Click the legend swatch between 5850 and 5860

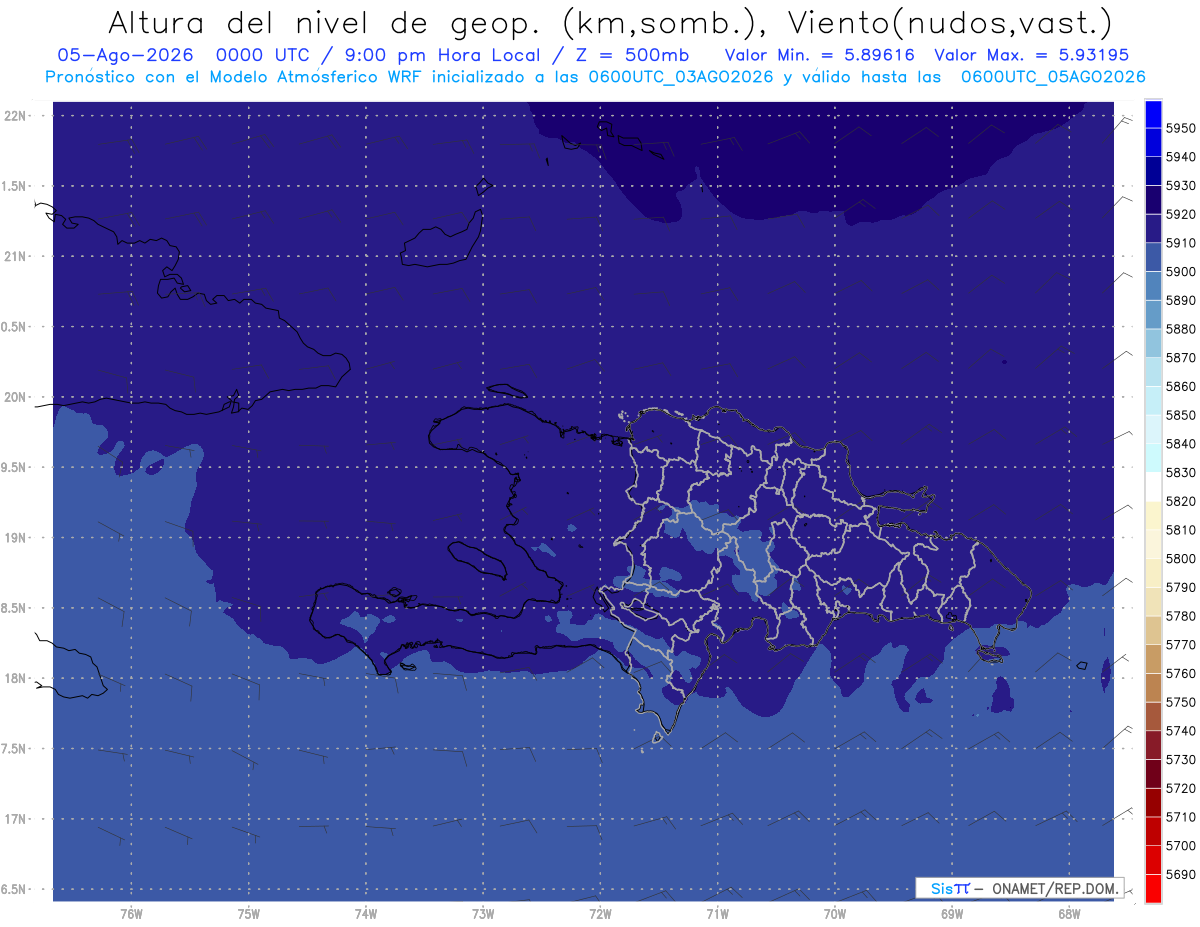(x=1153, y=401)
